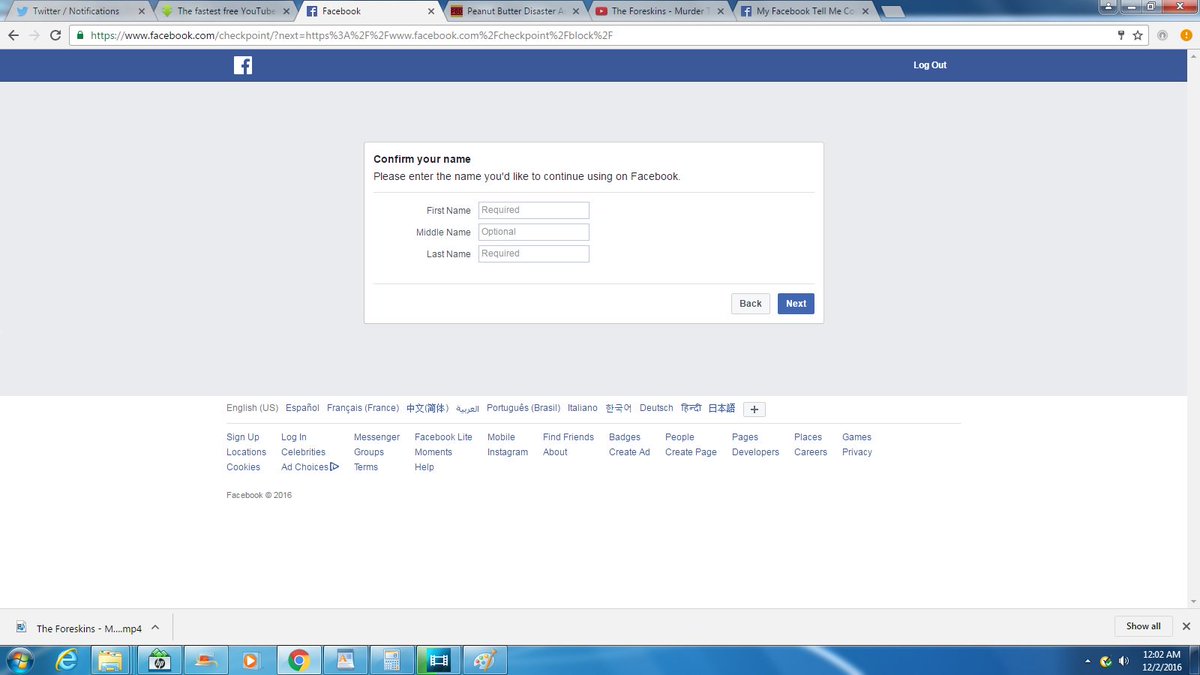Viewport: 1200px width, 675px height.
Task: Focus the First Name field
Action: (x=534, y=210)
